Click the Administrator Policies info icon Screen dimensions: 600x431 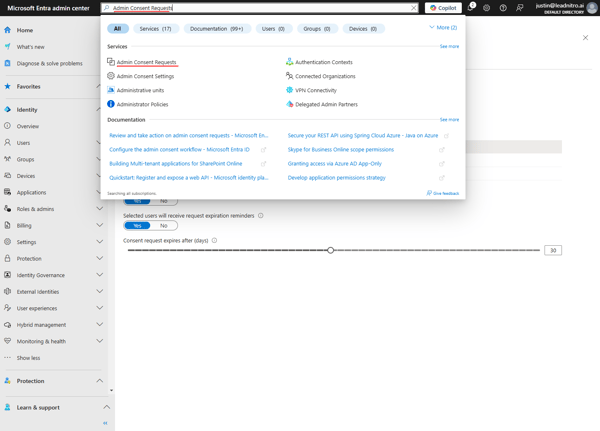pos(111,104)
